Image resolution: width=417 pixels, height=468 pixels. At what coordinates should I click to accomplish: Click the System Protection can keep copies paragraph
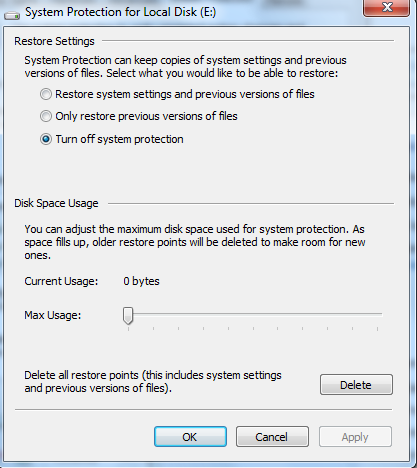(x=185, y=67)
